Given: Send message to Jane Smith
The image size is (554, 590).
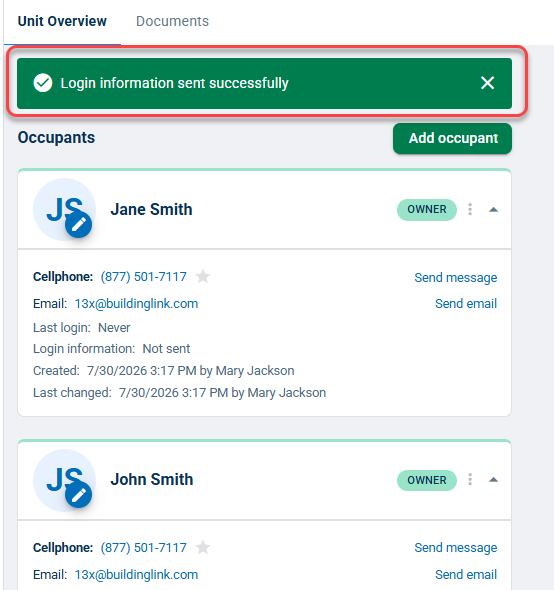Looking at the screenshot, I should (x=455, y=278).
